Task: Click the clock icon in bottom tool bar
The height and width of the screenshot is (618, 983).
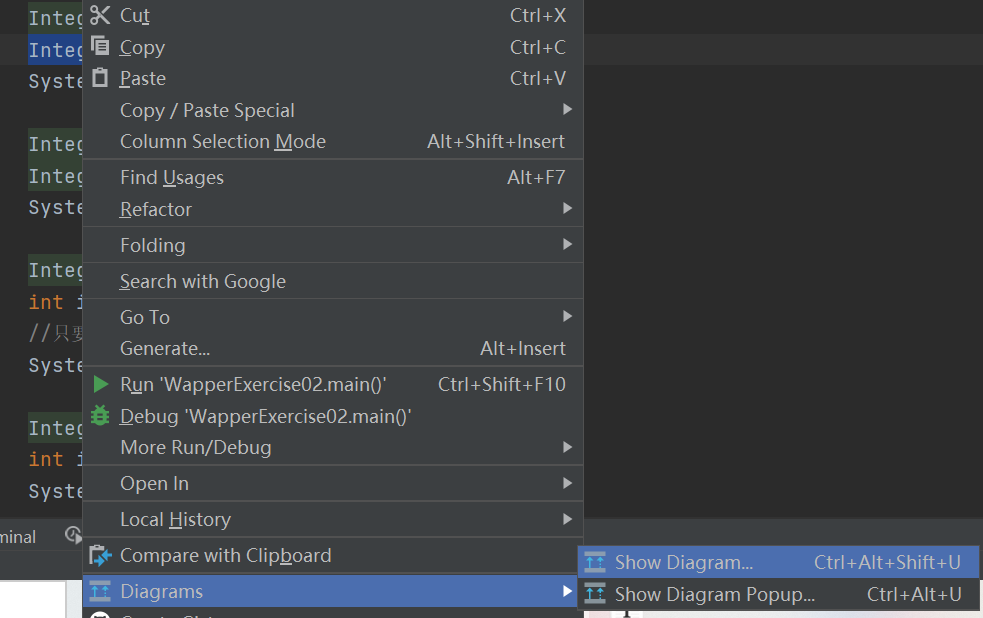Action: click(x=73, y=535)
